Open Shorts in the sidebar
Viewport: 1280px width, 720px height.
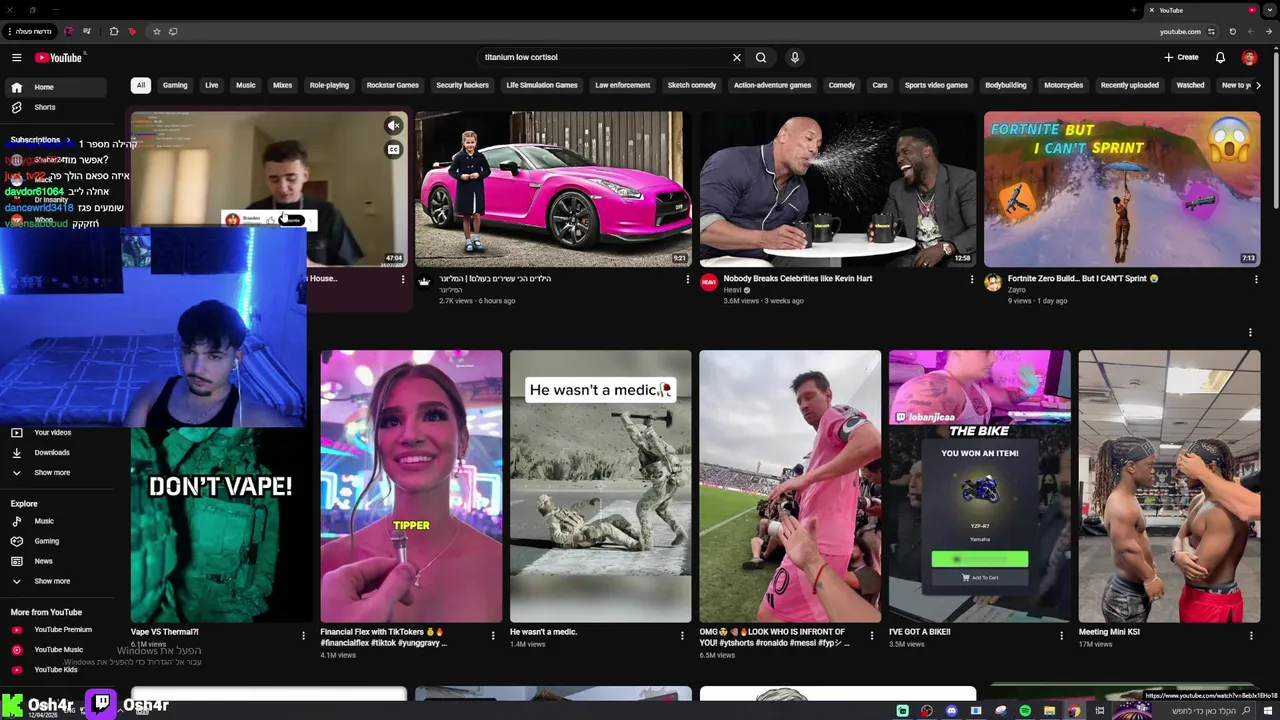point(56,107)
